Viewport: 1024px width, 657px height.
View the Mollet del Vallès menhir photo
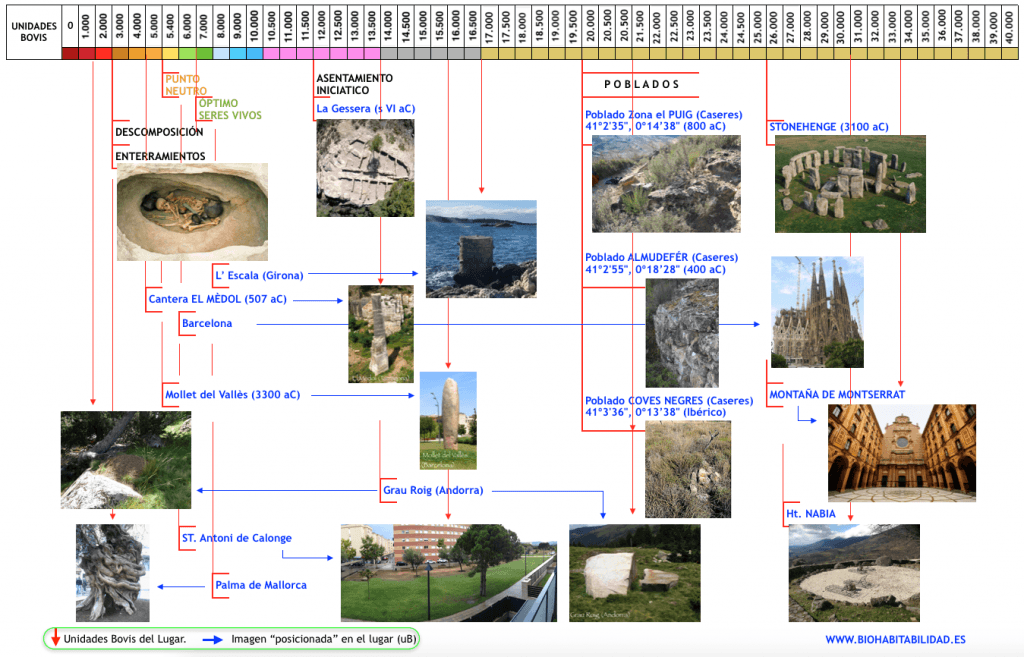click(x=448, y=421)
